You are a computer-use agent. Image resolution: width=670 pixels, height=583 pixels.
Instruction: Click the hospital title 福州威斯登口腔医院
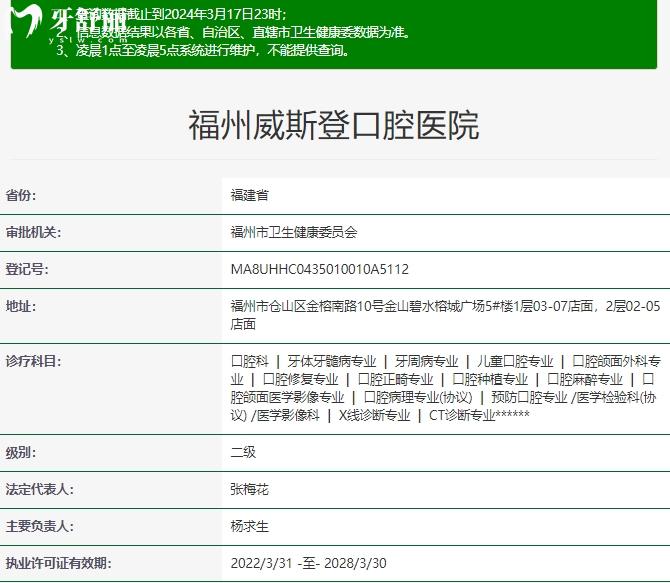tap(334, 125)
